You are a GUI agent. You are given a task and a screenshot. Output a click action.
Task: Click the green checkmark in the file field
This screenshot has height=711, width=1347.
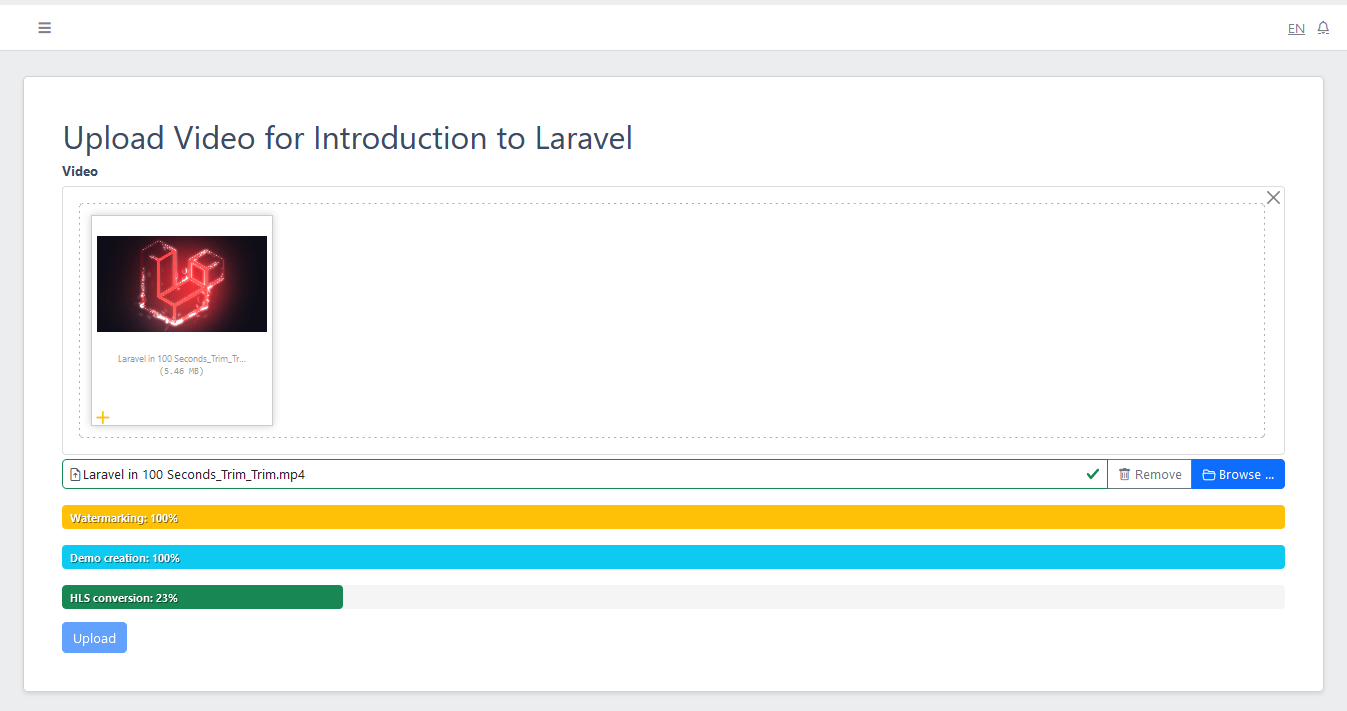pos(1092,474)
